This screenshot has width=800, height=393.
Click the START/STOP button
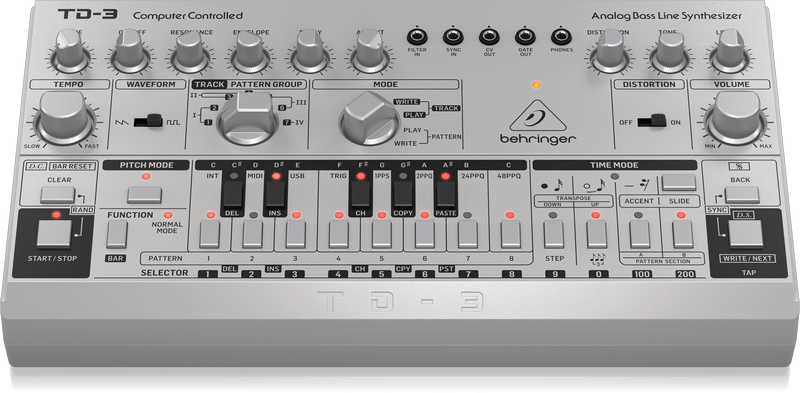[54, 234]
